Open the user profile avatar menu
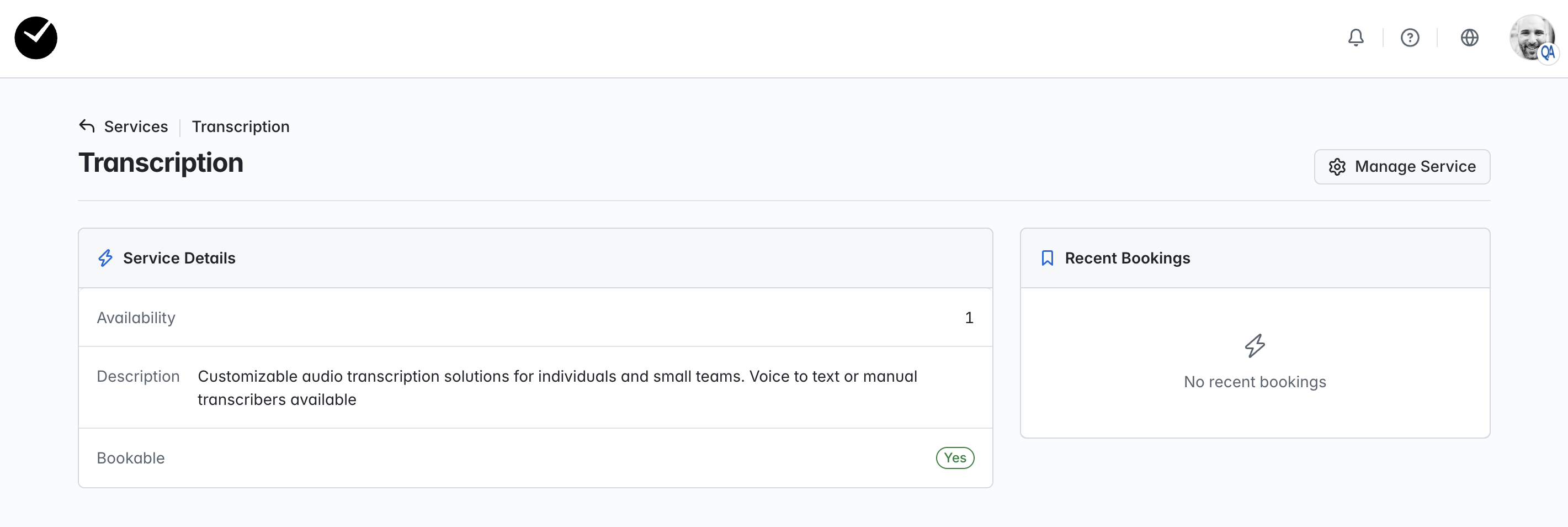Image resolution: width=1568 pixels, height=527 pixels. coord(1533,38)
